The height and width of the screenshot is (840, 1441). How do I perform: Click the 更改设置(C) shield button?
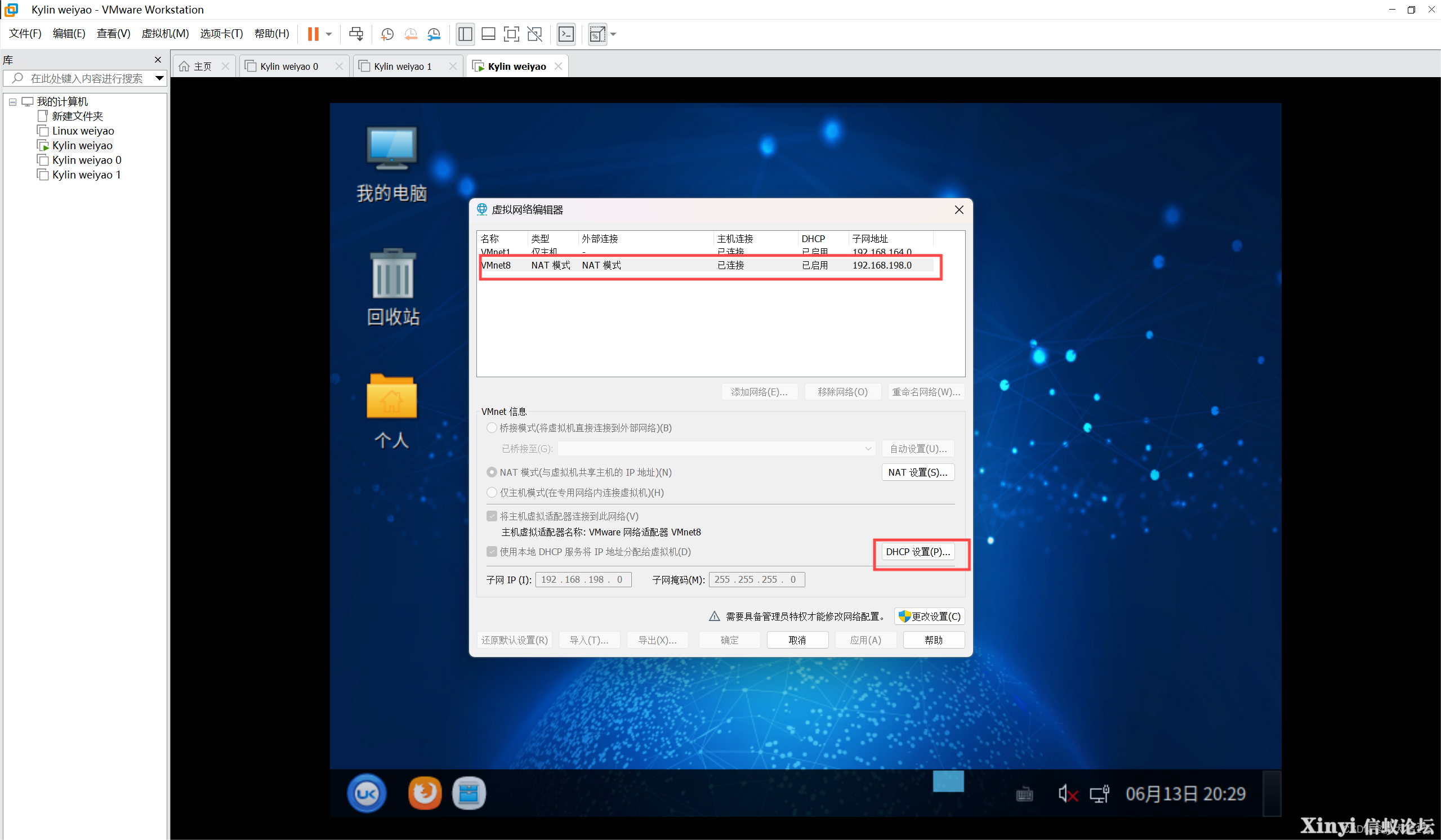point(929,616)
